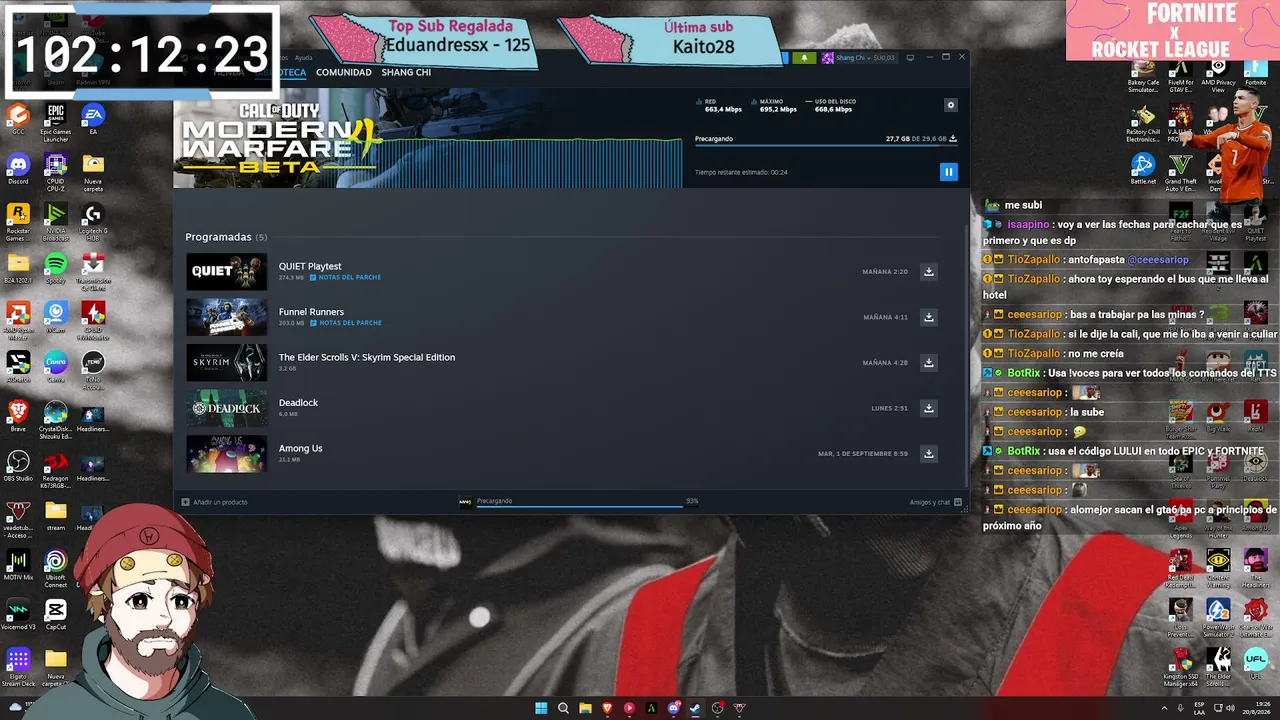
Task: Open the SHANG CHI profile tab
Action: 406,72
